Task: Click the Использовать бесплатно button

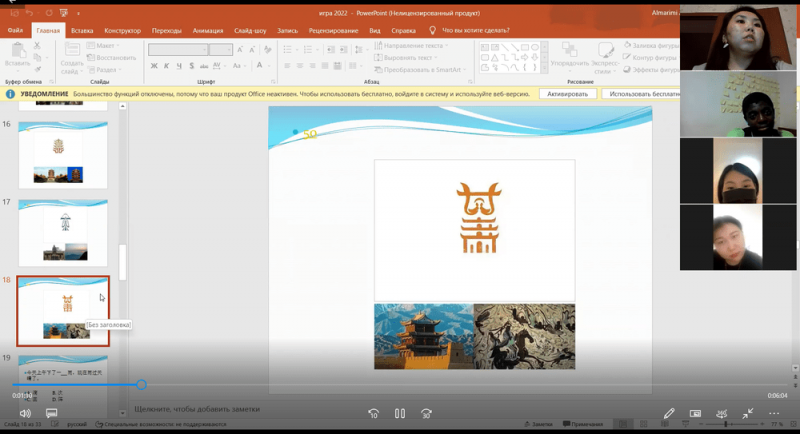Action: pos(643,94)
